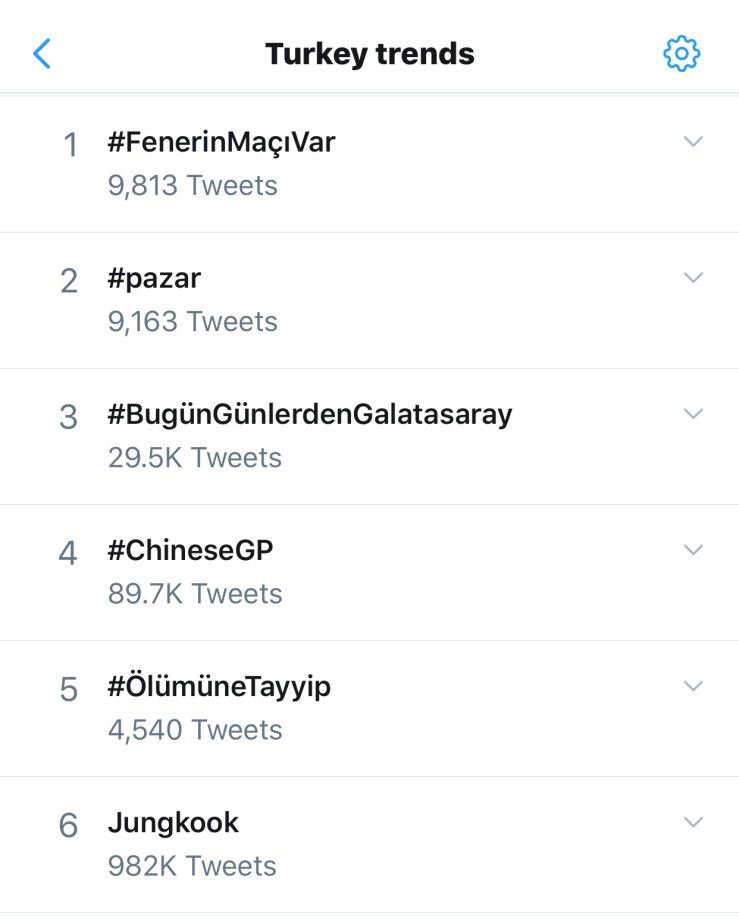Select the #ÖlümüneTayyip trend
The height and width of the screenshot is (919, 739).
point(219,687)
